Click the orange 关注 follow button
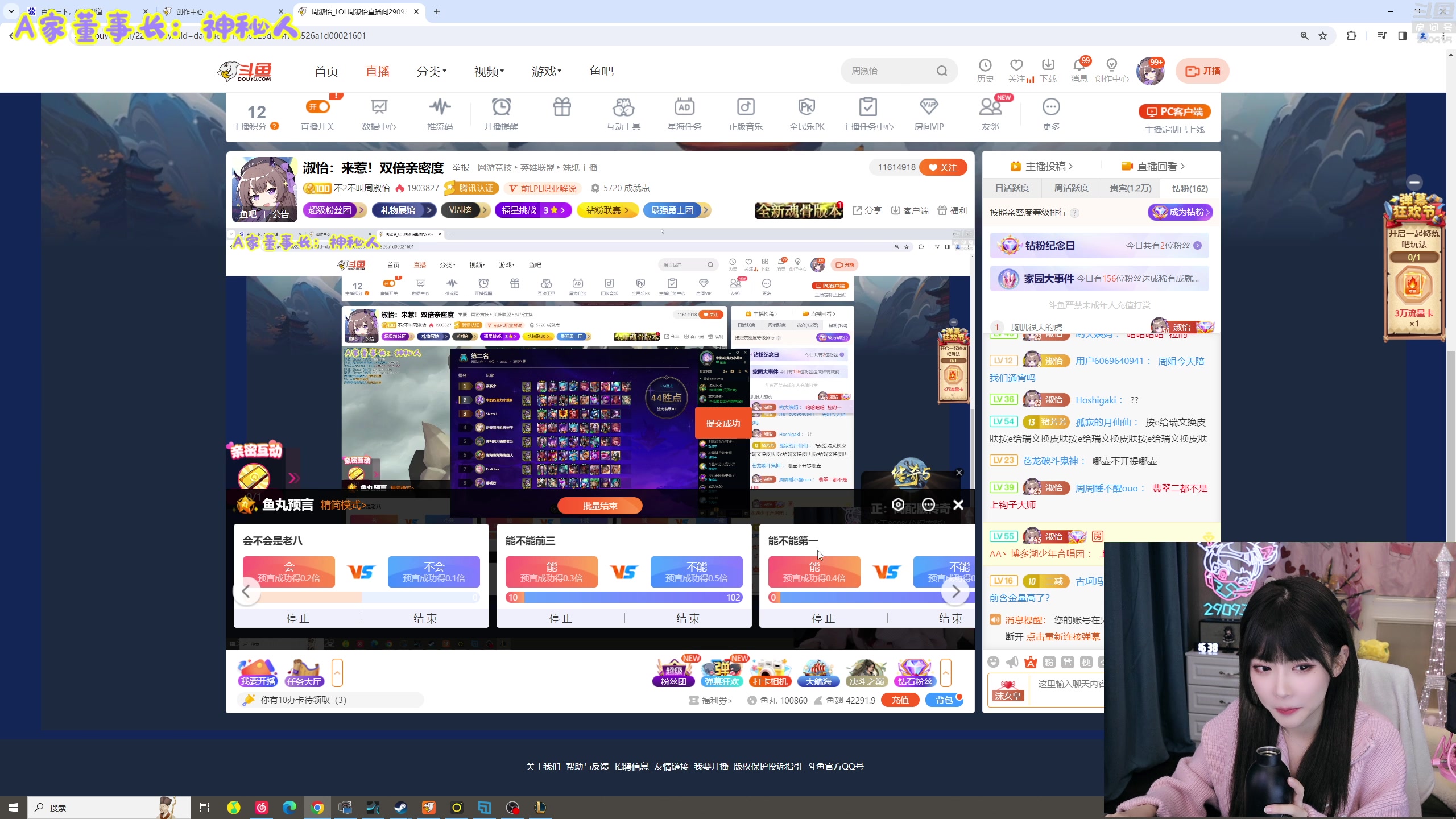 click(x=943, y=167)
